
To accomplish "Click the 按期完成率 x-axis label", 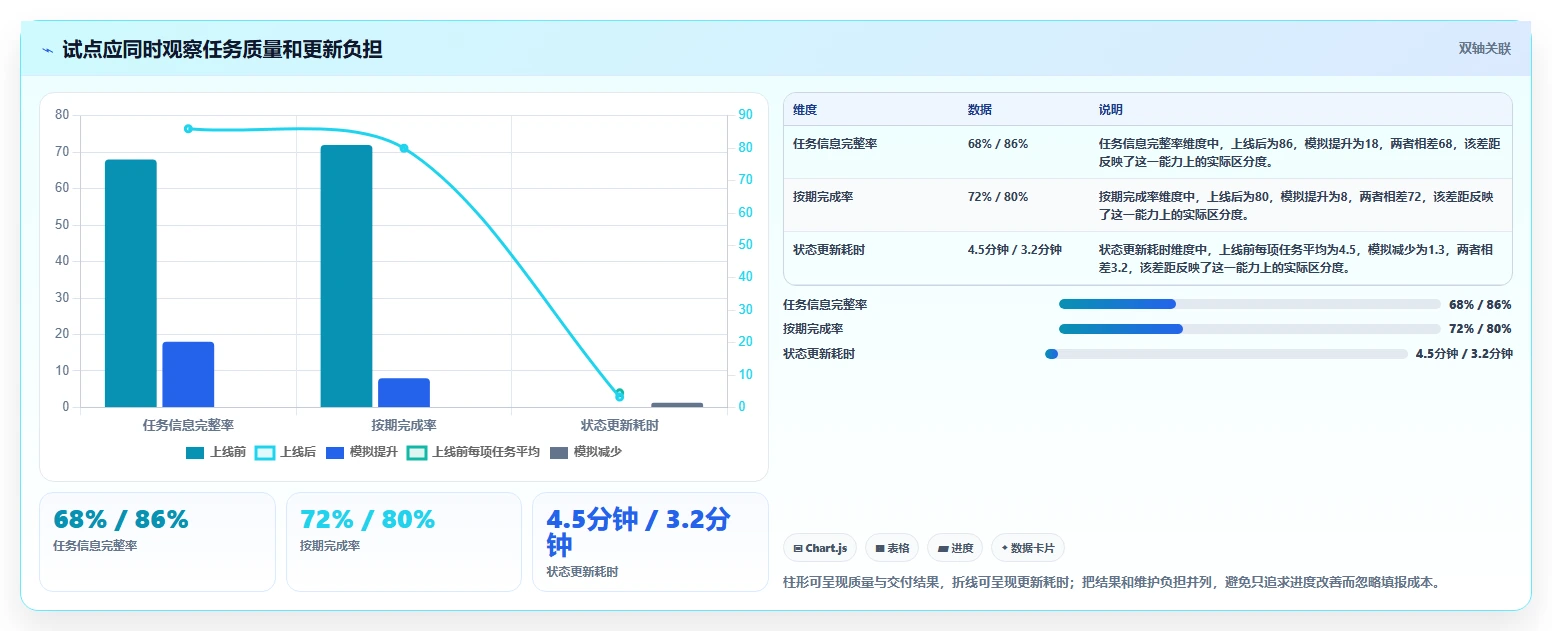I will coord(404,425).
